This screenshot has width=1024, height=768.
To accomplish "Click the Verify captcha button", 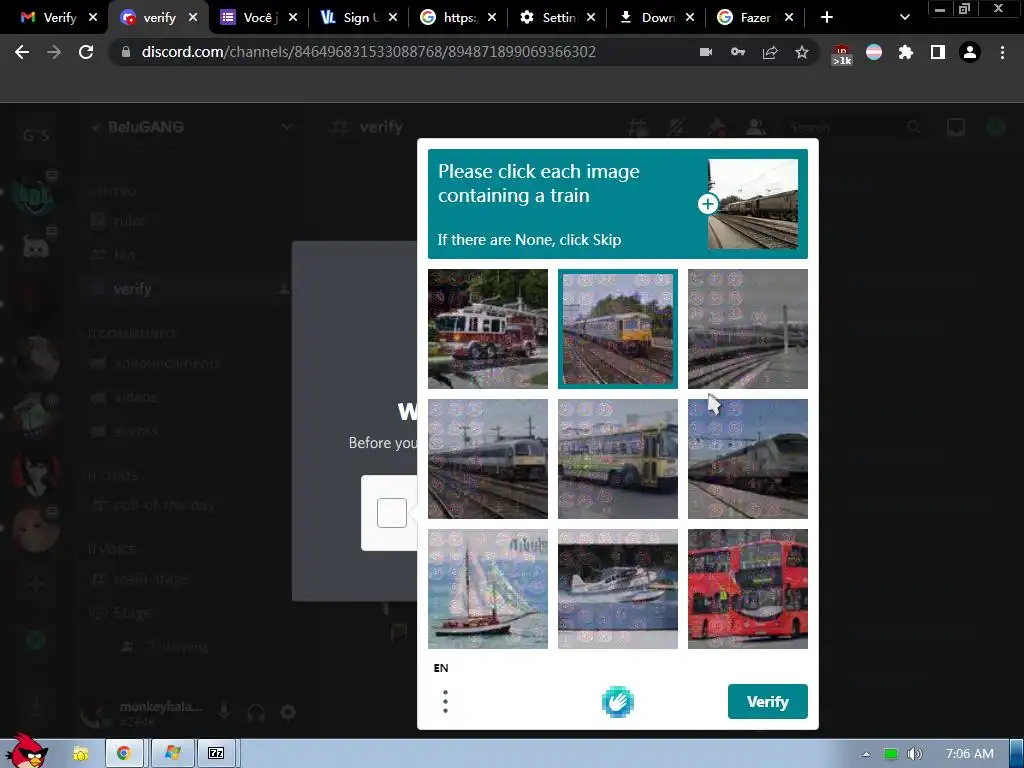I will point(767,701).
